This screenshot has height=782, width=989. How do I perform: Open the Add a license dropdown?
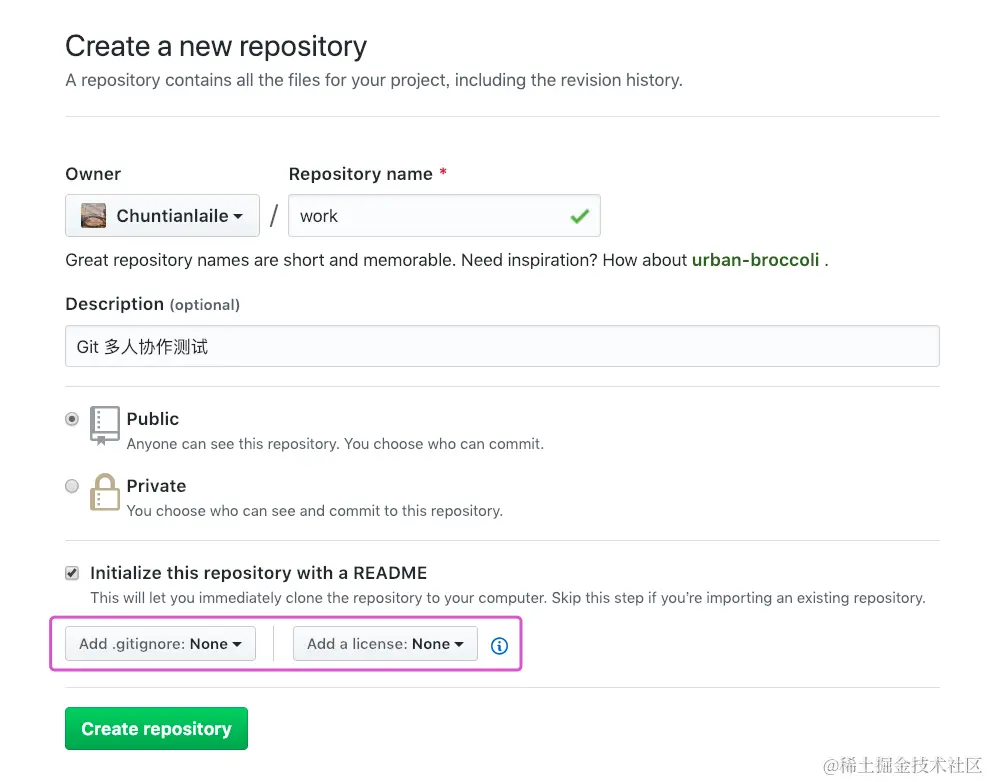pyautogui.click(x=385, y=644)
